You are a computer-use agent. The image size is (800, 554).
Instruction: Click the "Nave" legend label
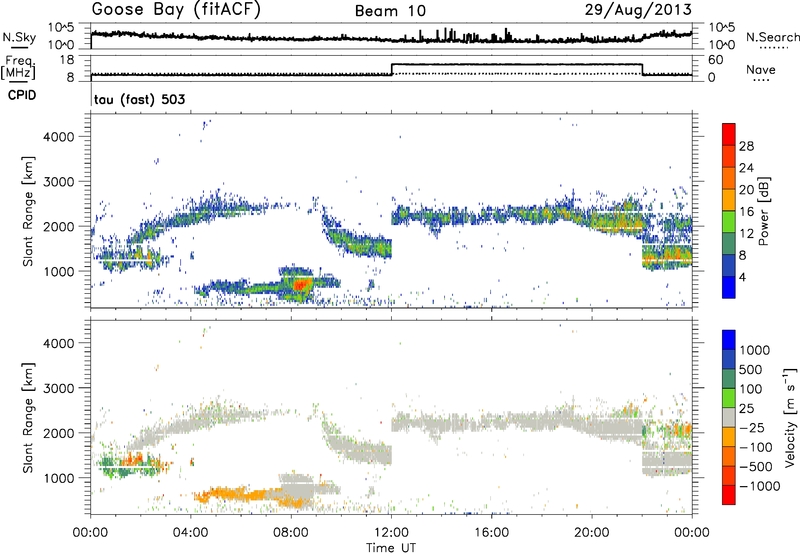click(x=760, y=69)
